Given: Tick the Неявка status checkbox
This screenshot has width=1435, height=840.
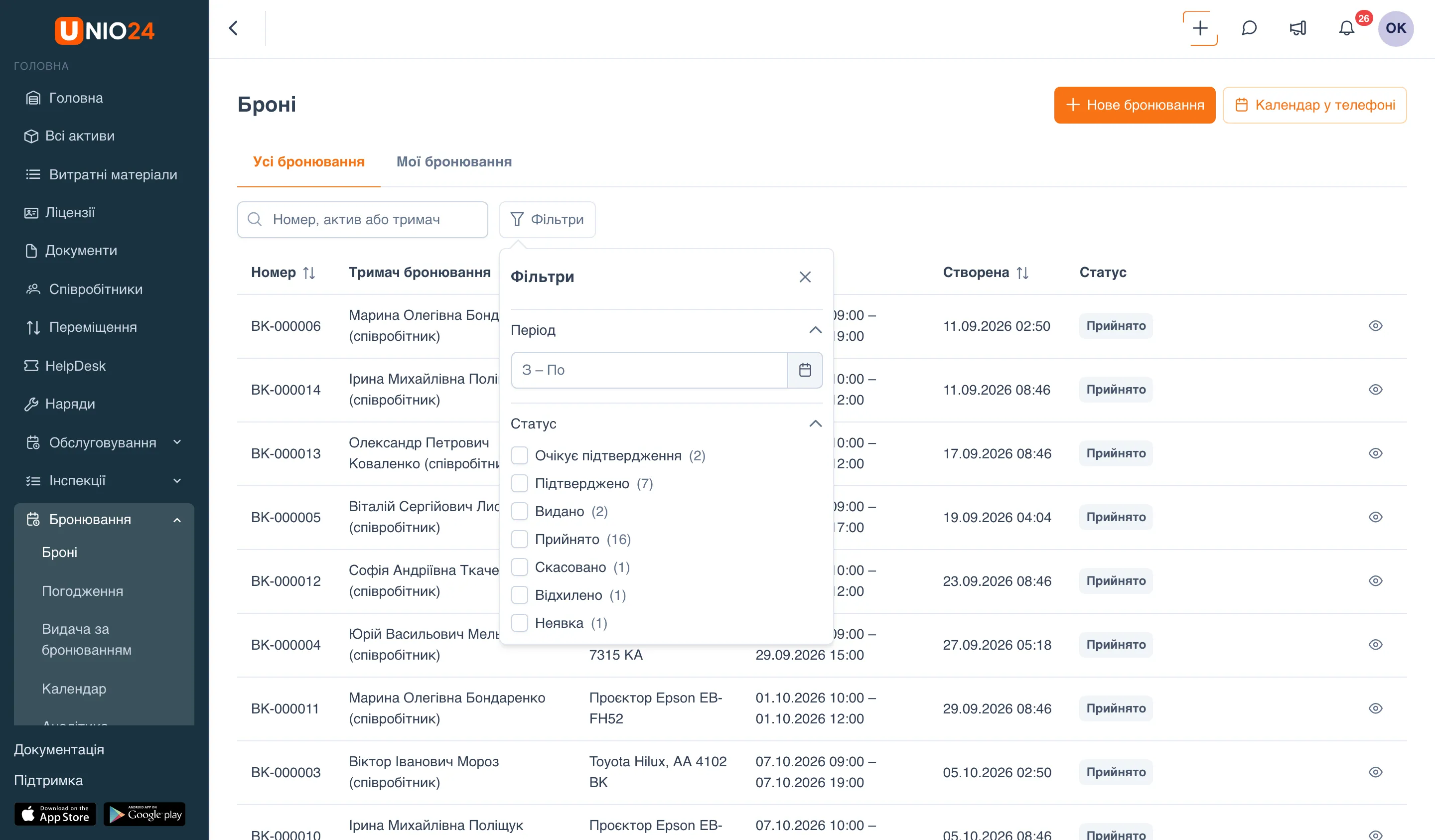Looking at the screenshot, I should click(x=519, y=623).
